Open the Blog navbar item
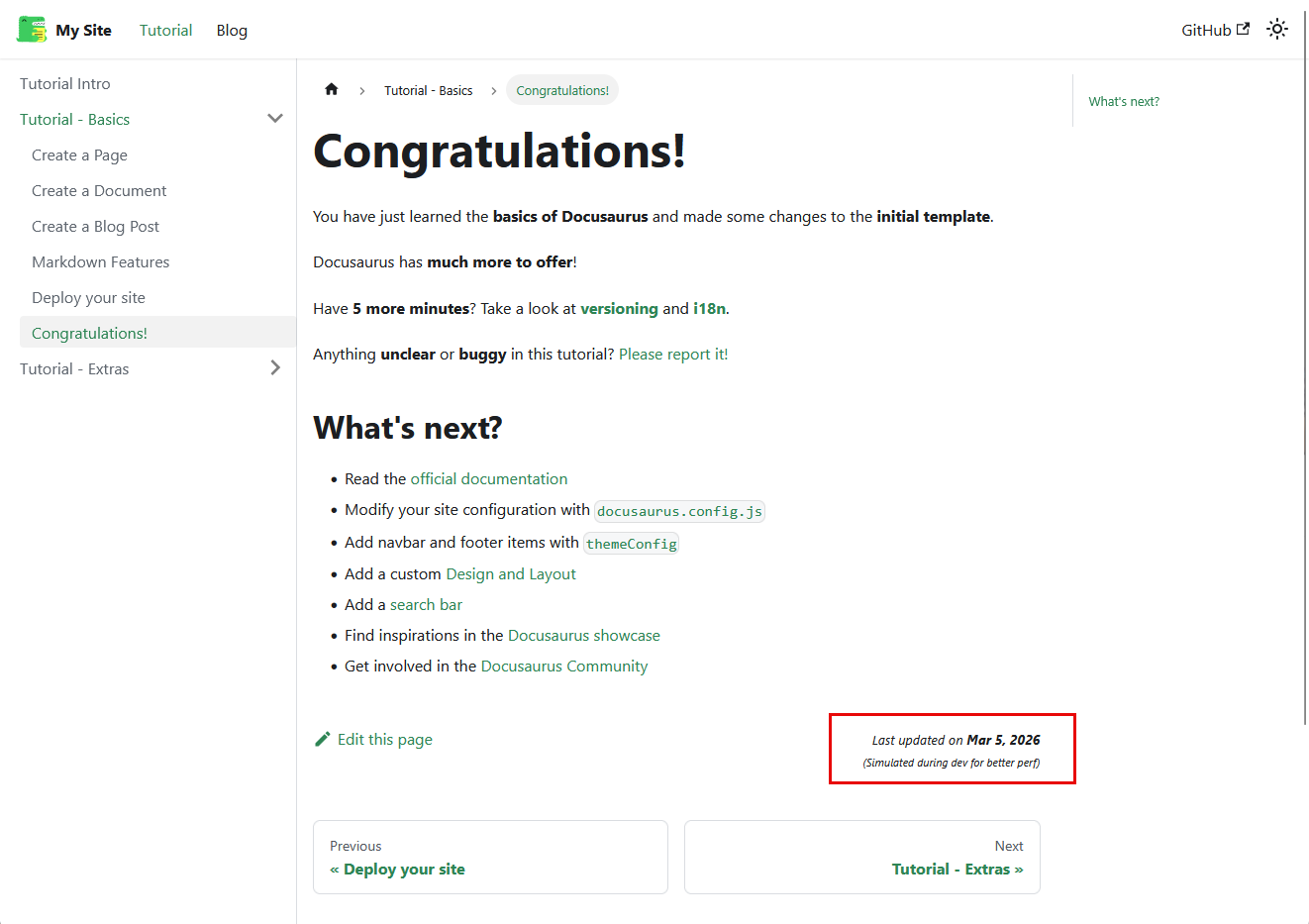This screenshot has width=1309, height=924. (232, 30)
